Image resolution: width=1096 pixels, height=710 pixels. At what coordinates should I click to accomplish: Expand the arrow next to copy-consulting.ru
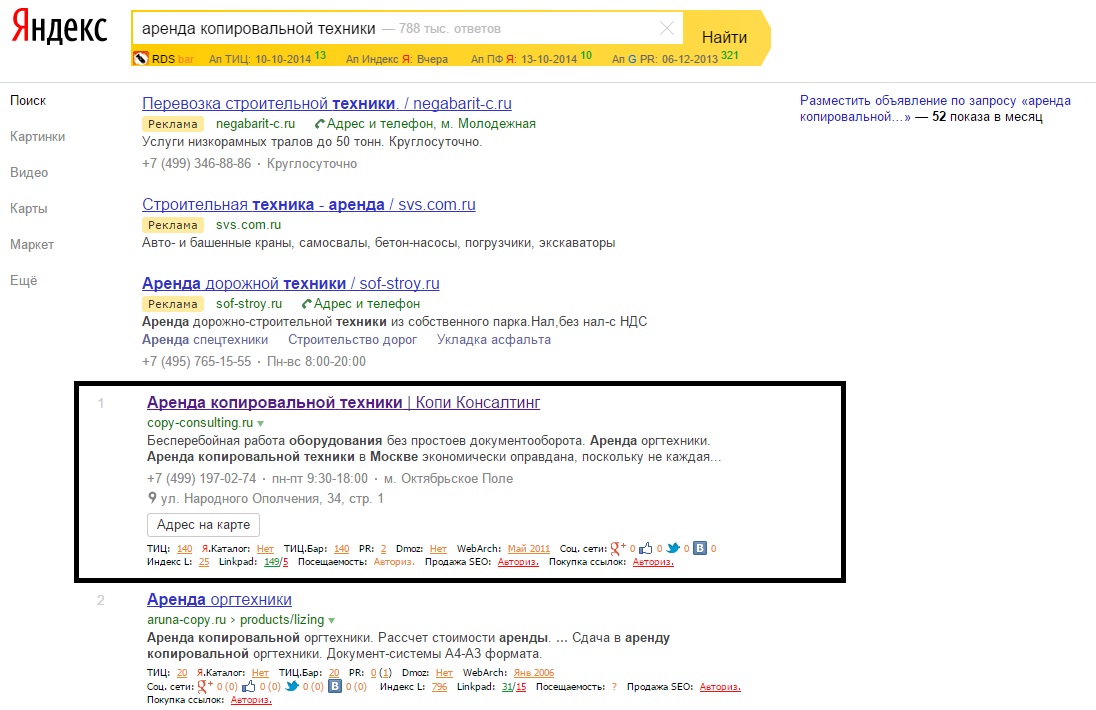point(261,423)
